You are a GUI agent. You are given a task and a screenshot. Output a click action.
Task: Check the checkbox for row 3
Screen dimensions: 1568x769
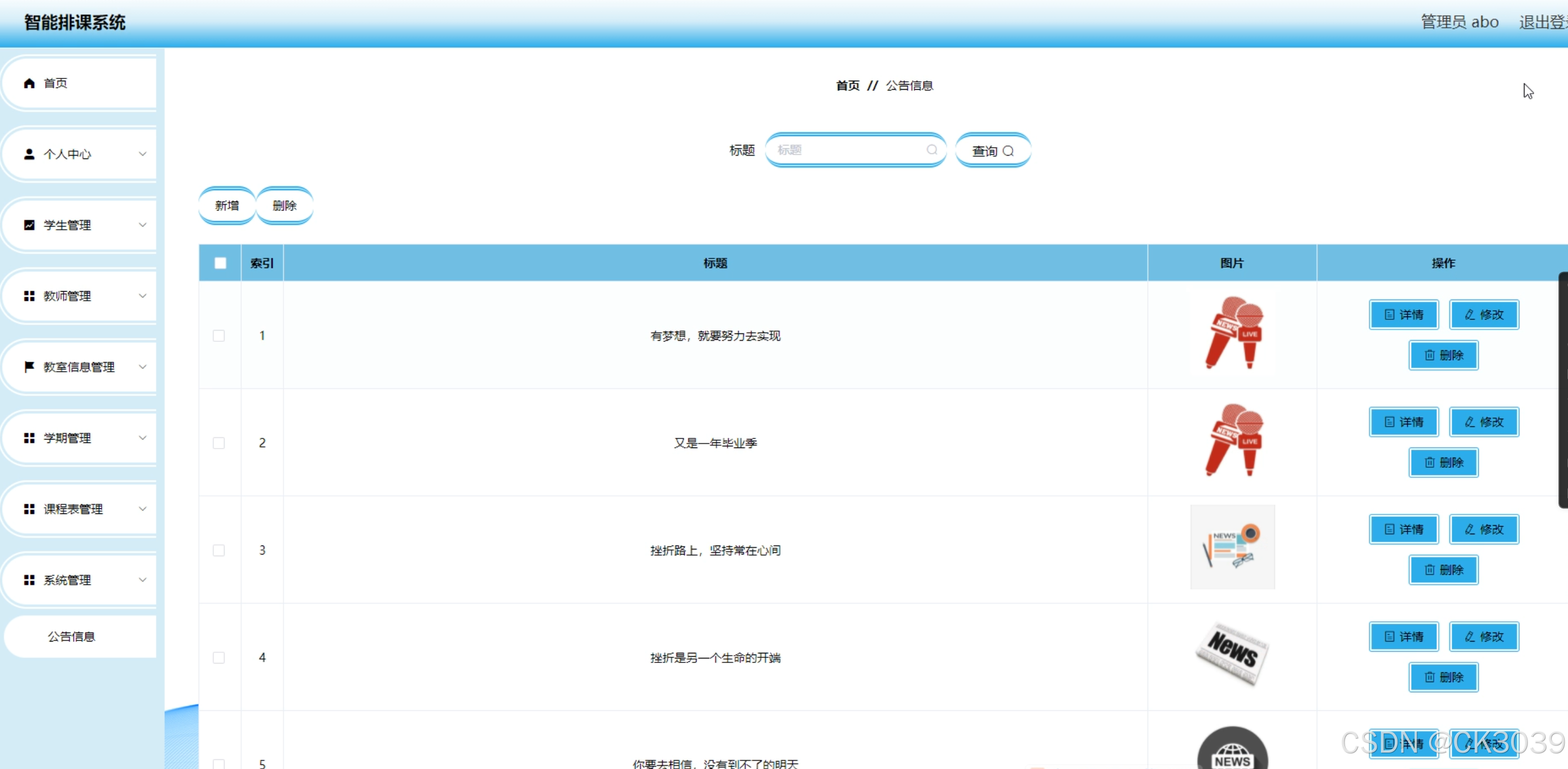click(218, 551)
